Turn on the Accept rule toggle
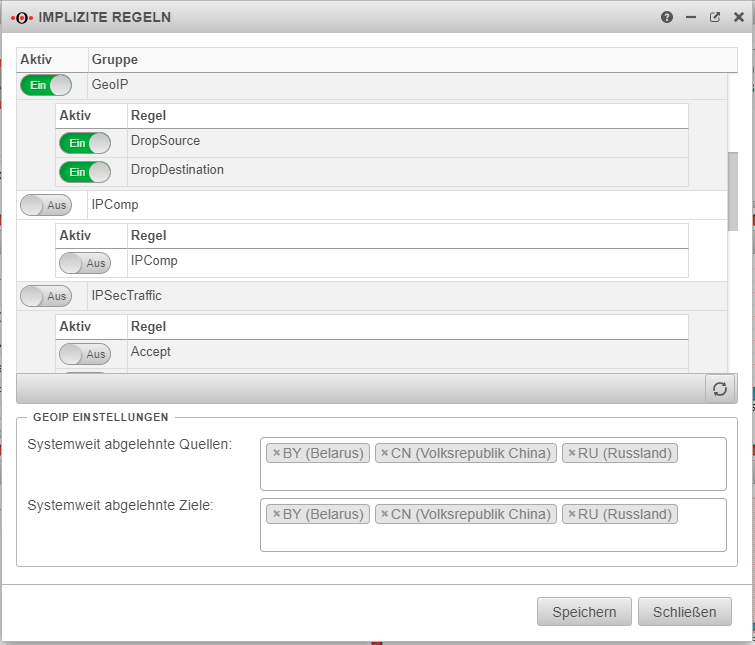This screenshot has width=755, height=645. tap(85, 353)
